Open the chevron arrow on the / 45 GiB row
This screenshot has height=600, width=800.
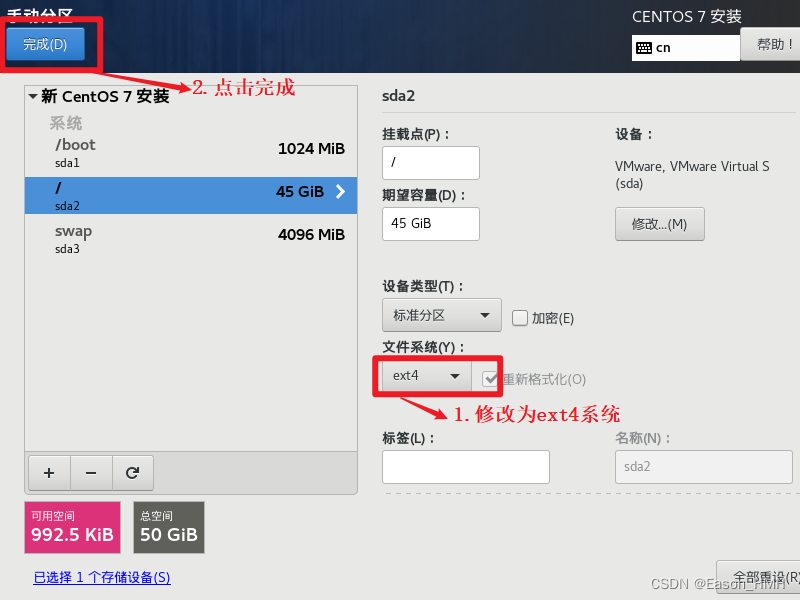(x=340, y=191)
